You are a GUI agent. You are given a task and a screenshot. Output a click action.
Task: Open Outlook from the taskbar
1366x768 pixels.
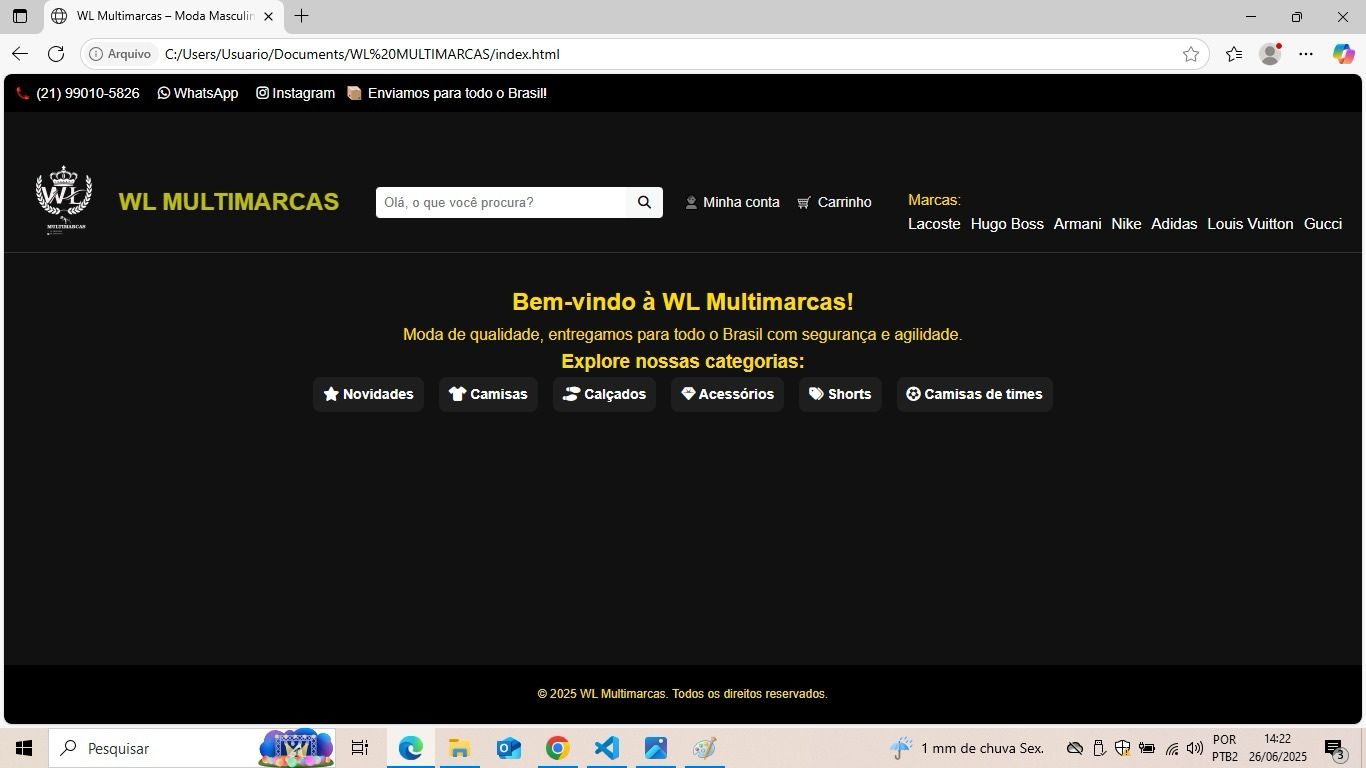point(508,748)
